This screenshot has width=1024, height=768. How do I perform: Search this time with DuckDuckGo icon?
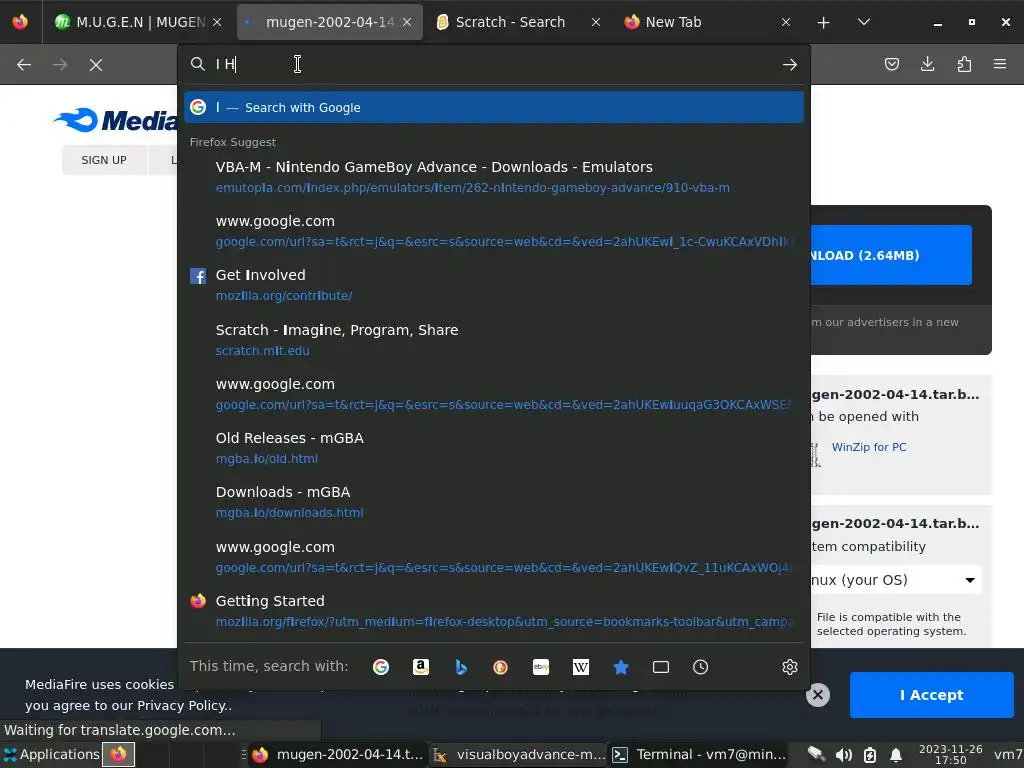(500, 667)
